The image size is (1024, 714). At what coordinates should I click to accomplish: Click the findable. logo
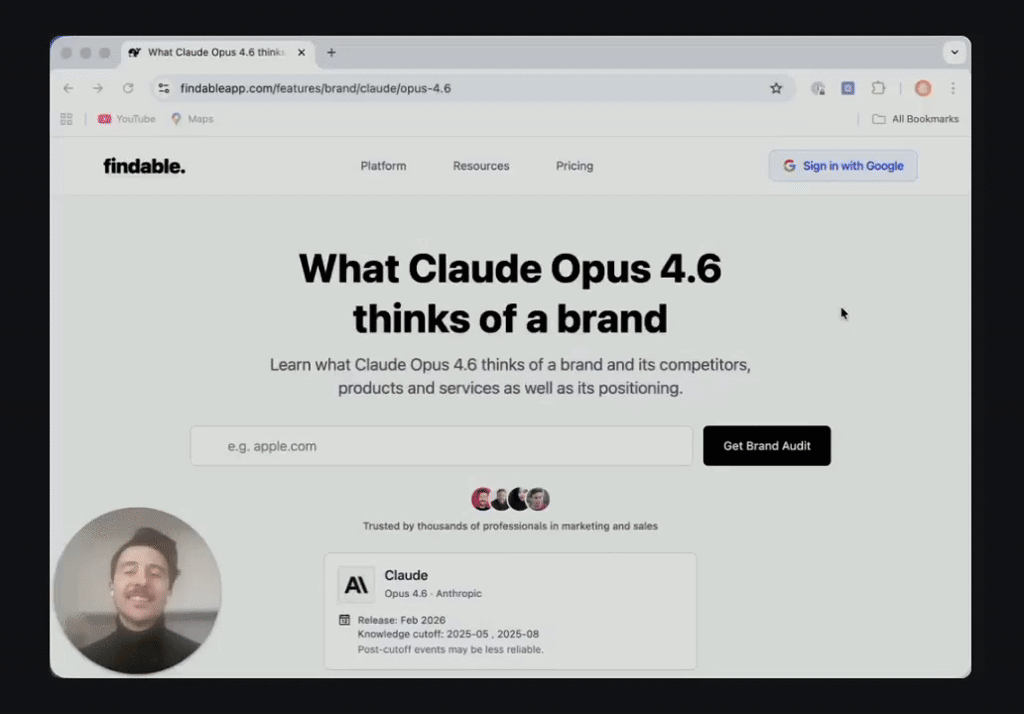point(144,166)
